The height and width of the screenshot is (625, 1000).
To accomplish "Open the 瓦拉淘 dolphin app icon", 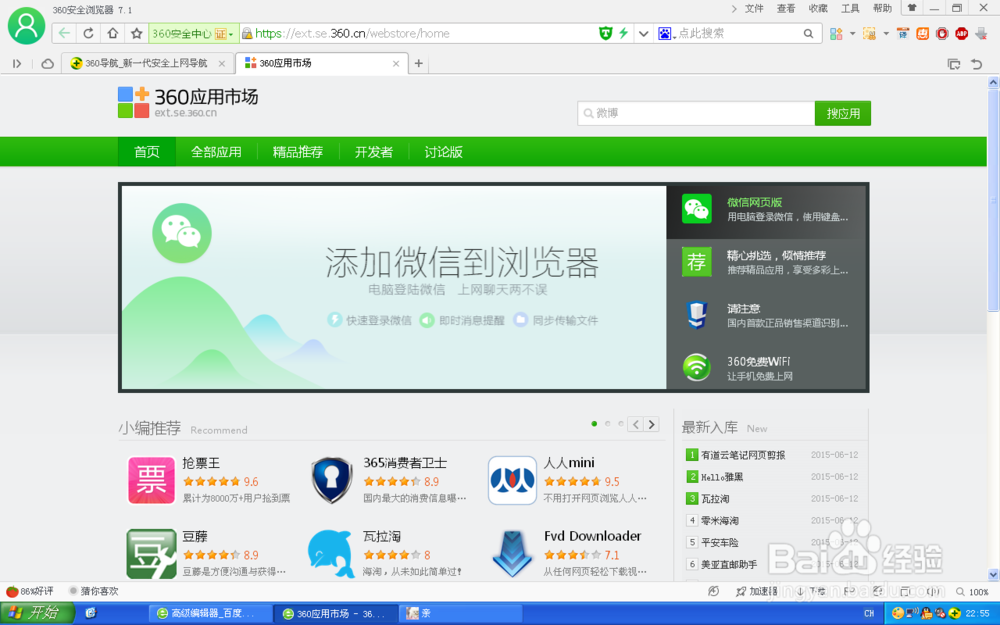I will 332,554.
